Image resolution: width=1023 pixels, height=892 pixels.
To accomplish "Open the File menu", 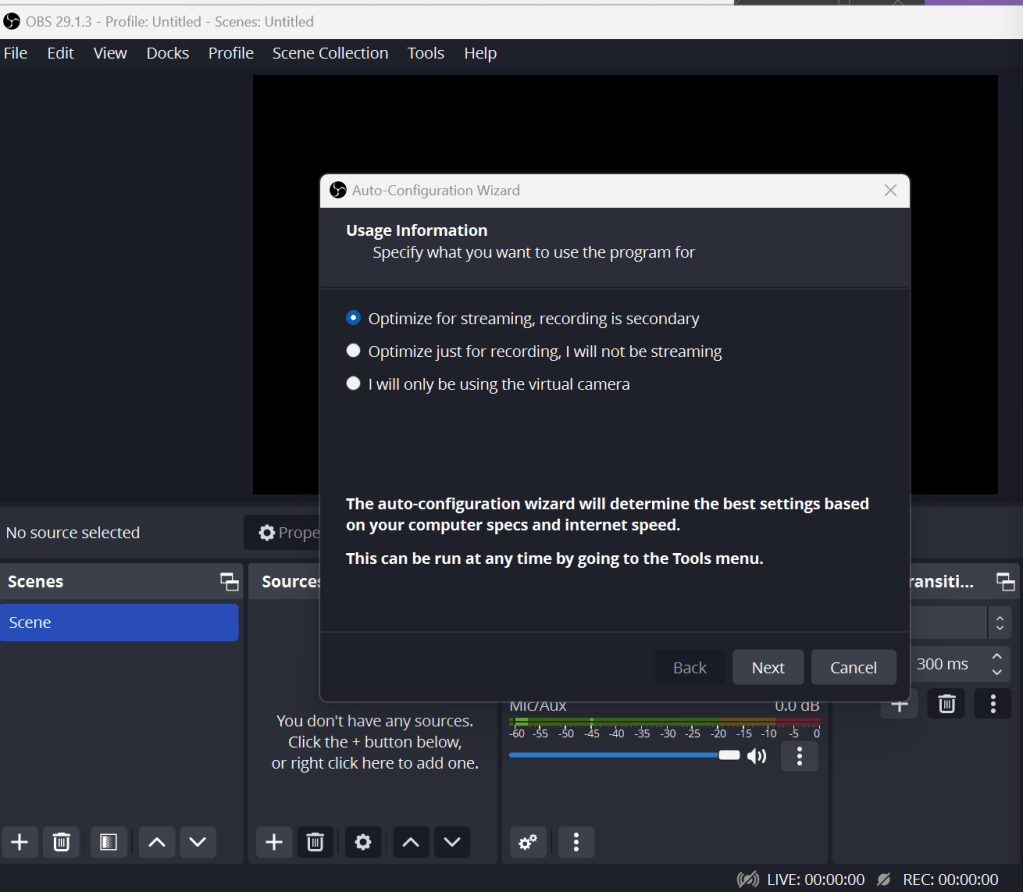I will click(x=16, y=53).
